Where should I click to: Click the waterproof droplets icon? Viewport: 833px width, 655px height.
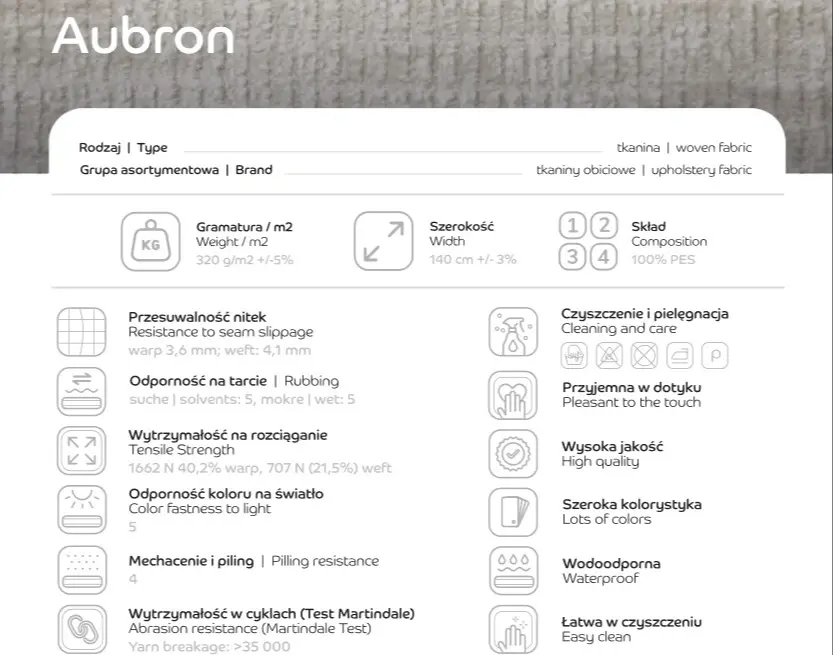513,571
